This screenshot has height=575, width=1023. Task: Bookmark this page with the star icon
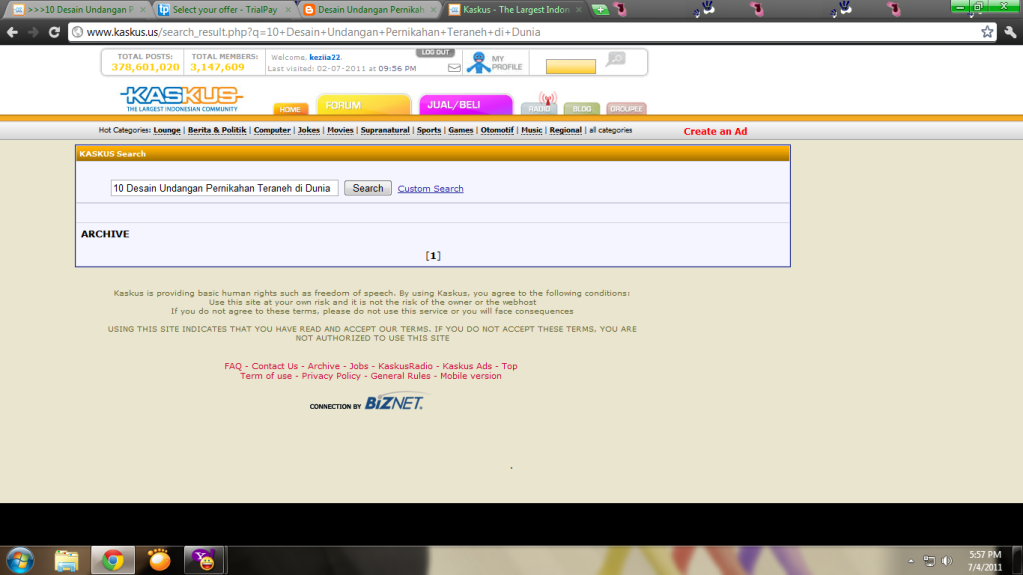click(987, 32)
